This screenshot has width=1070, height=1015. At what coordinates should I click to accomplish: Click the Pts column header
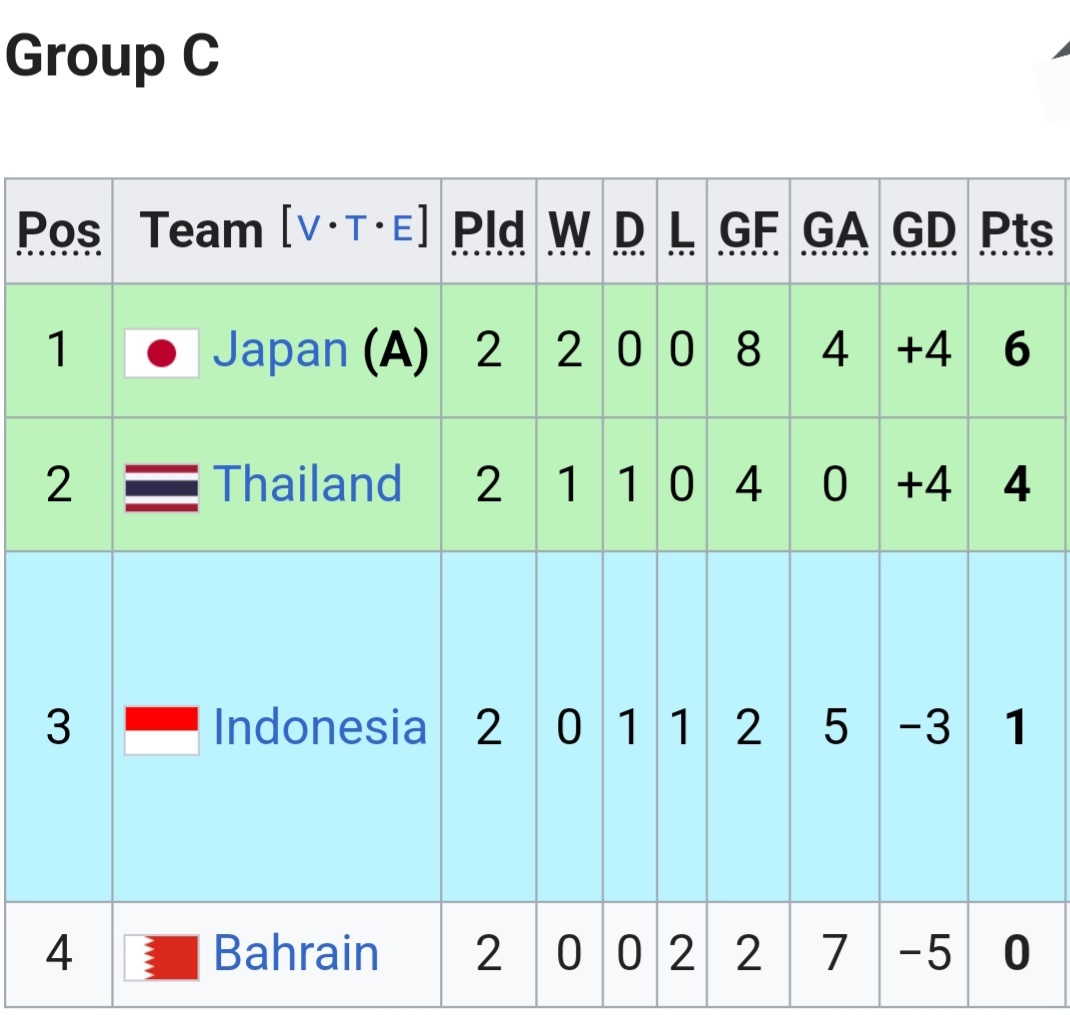[x=1016, y=232]
